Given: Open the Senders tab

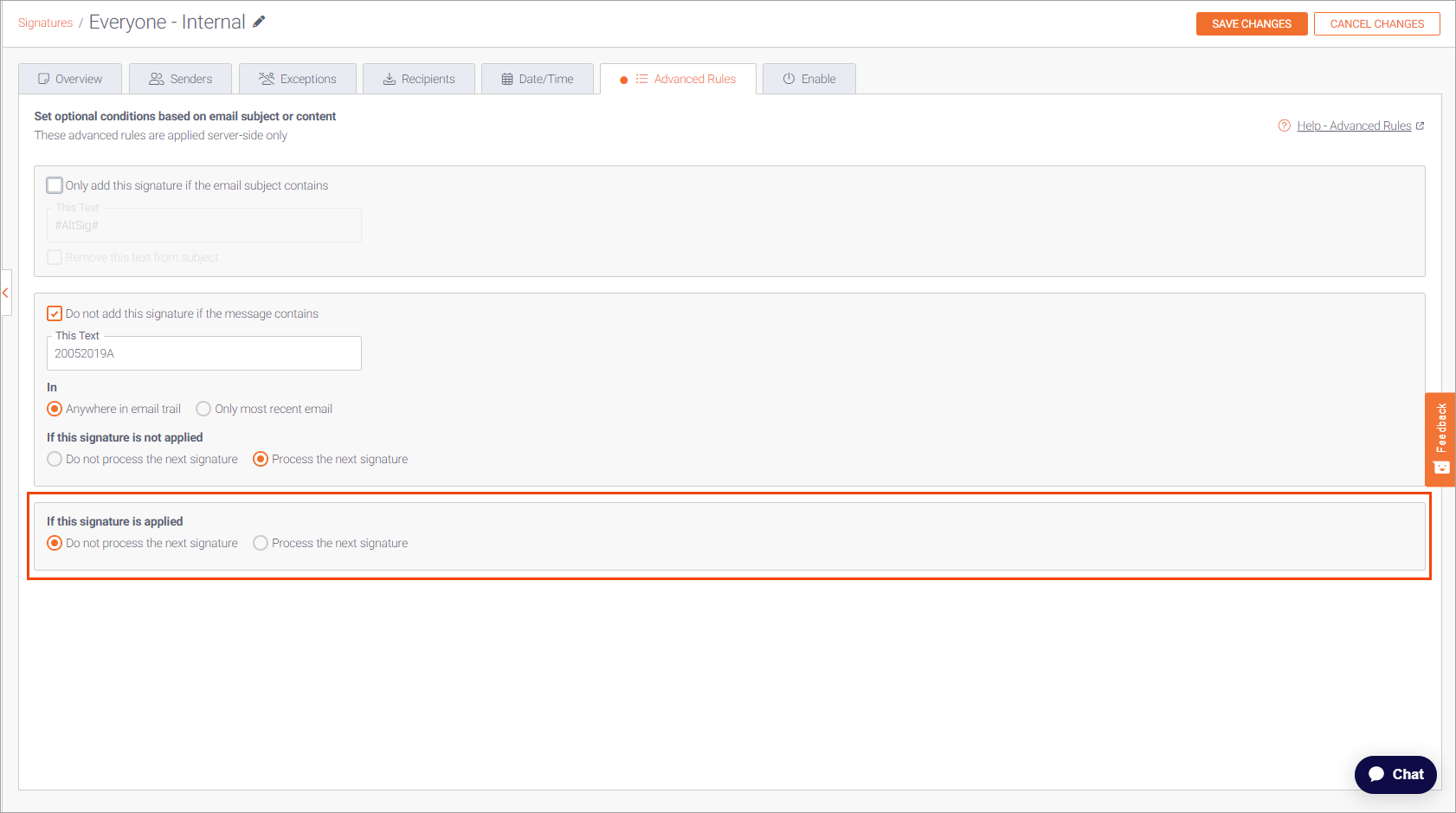Looking at the screenshot, I should (180, 79).
